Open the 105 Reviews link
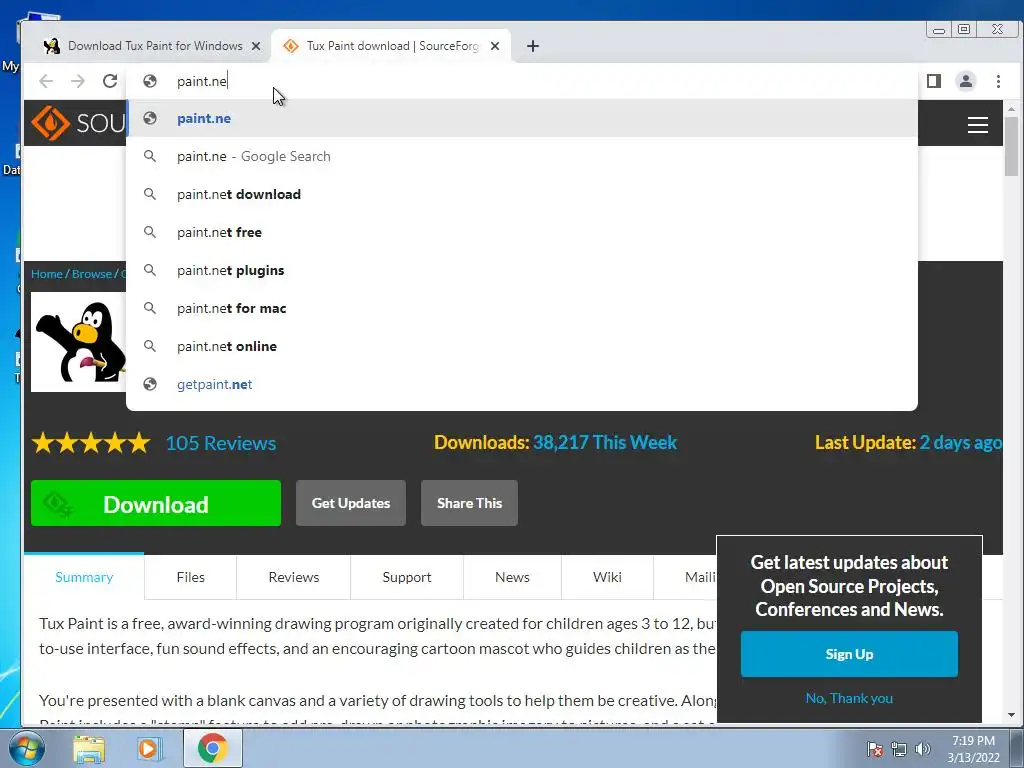The width and height of the screenshot is (1024, 768). click(x=221, y=443)
